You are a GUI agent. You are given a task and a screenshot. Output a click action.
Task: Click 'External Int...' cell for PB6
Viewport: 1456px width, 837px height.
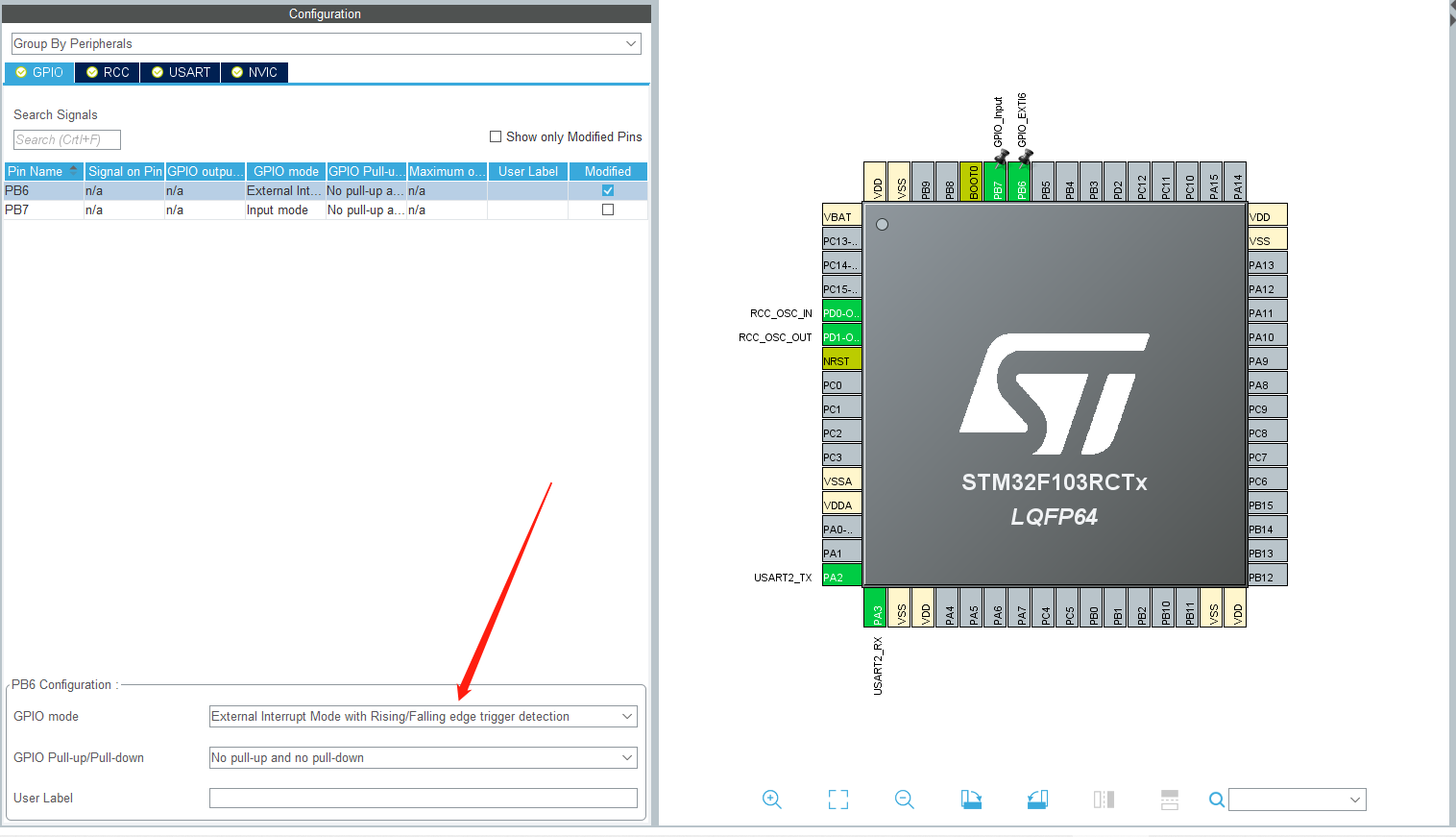(285, 190)
